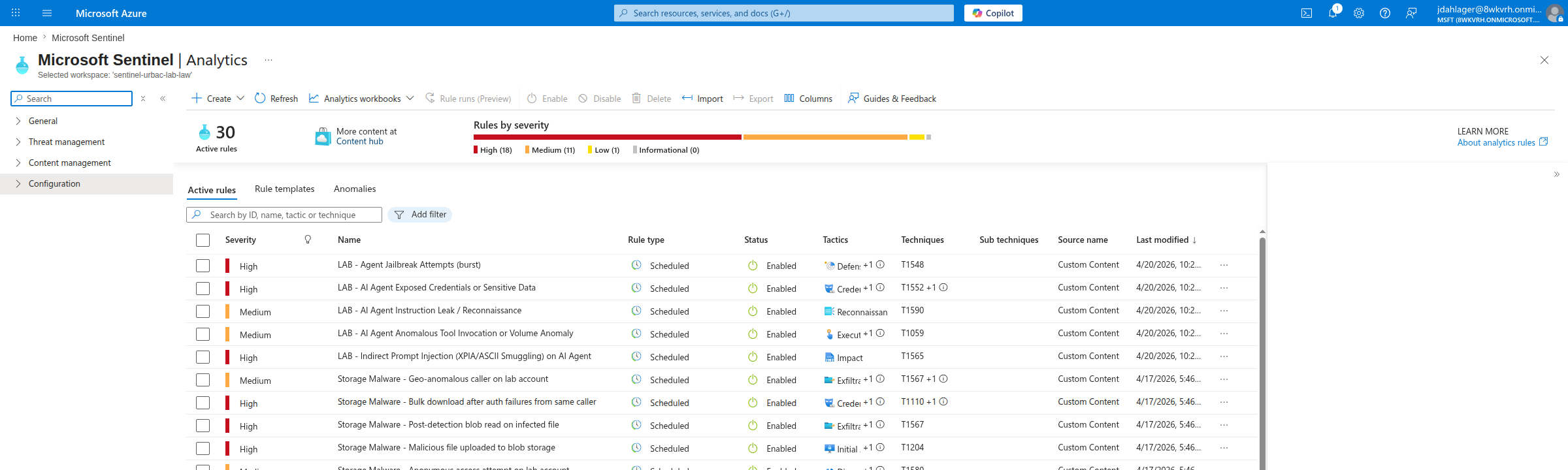Switch to the Active rules tab
Image resolution: width=1568 pixels, height=470 pixels.
pos(212,190)
